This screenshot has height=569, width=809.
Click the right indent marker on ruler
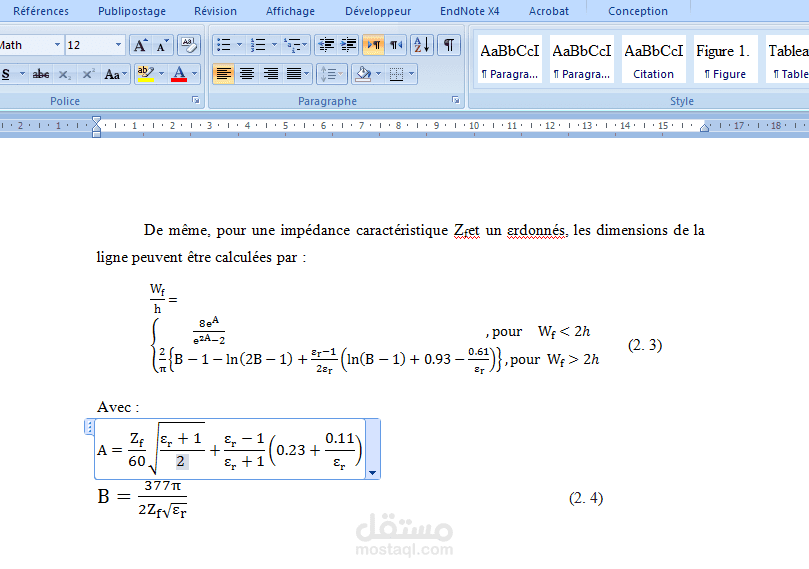tap(704, 128)
